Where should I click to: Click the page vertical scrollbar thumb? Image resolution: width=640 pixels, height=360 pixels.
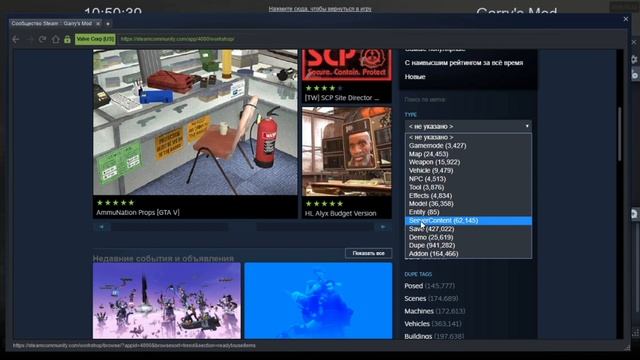click(620, 135)
